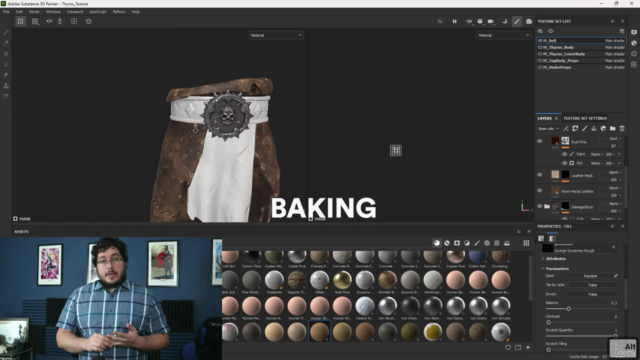The width and height of the screenshot is (640, 360).
Task: Select the Material Picker tool in left toolbar
Action: pos(6,96)
